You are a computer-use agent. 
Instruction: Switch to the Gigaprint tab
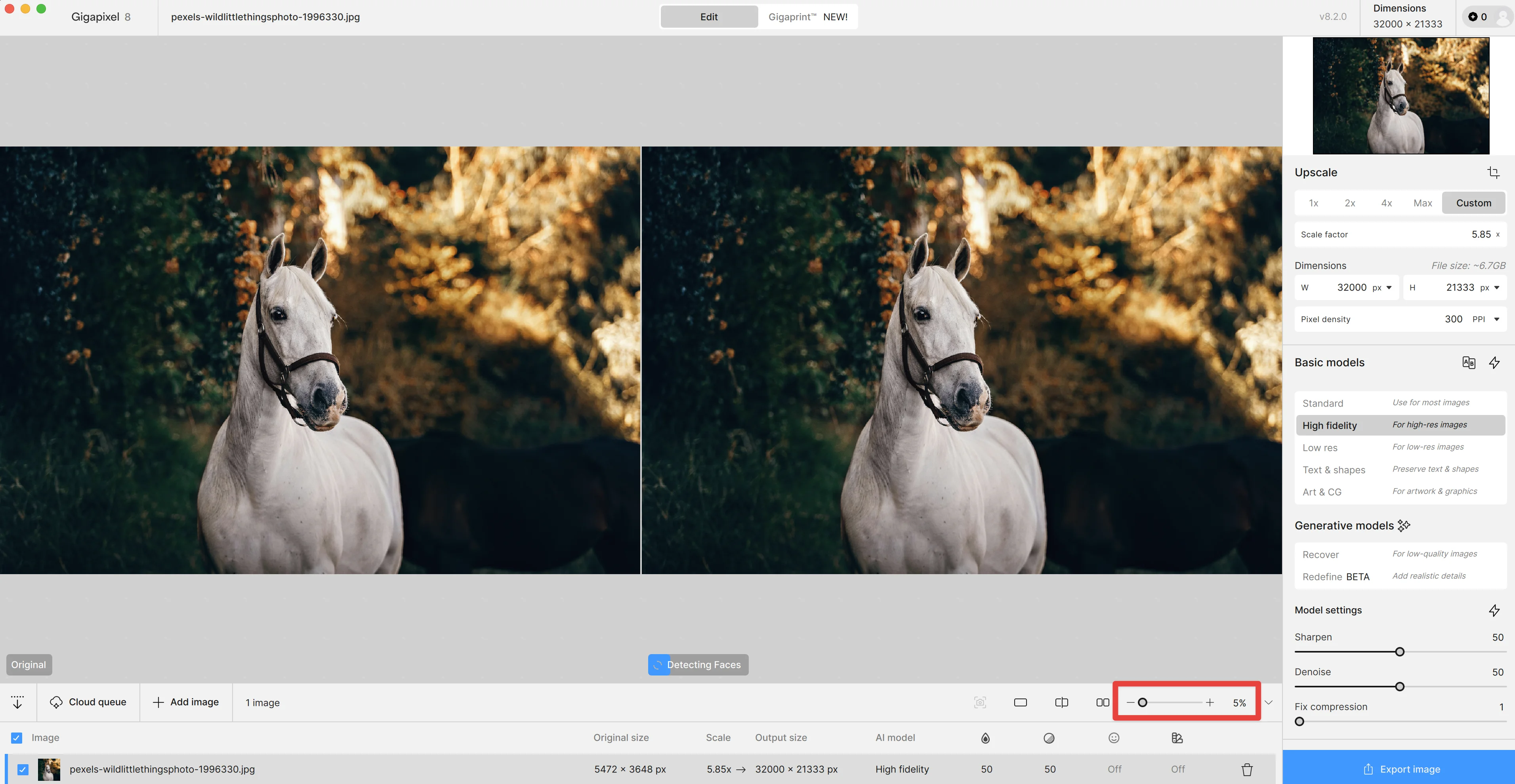click(x=807, y=17)
